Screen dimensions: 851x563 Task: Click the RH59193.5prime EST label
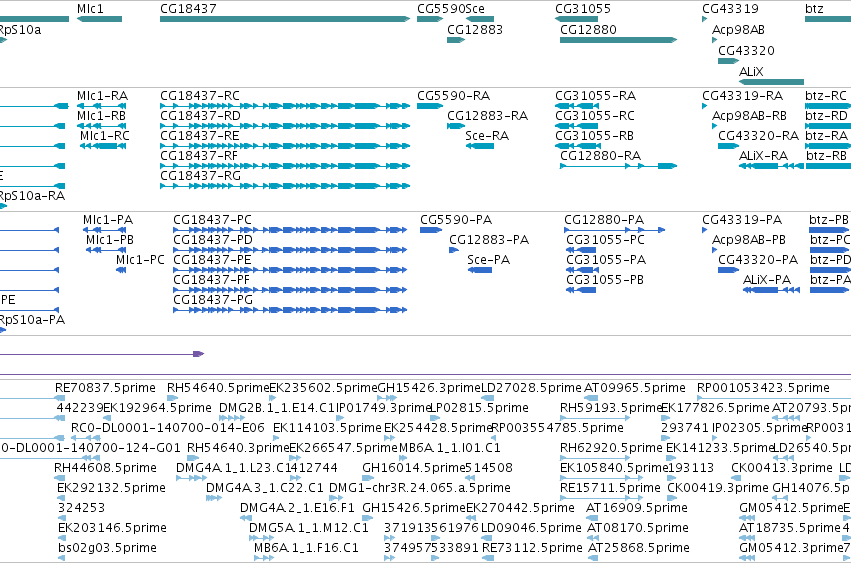click(x=611, y=408)
